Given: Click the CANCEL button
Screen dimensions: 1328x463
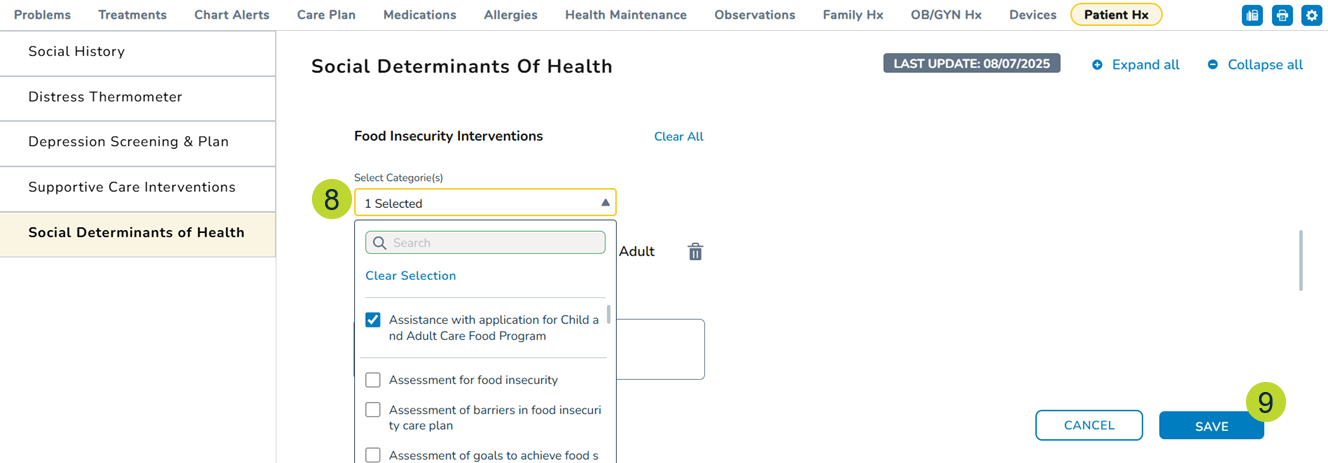Looking at the screenshot, I should 1089,425.
